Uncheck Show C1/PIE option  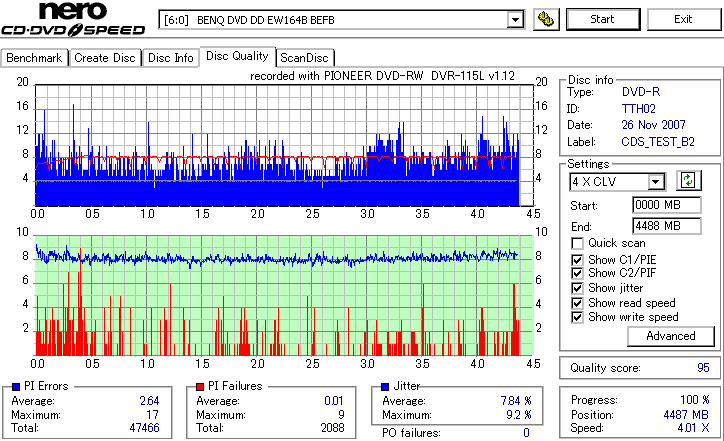pos(577,260)
